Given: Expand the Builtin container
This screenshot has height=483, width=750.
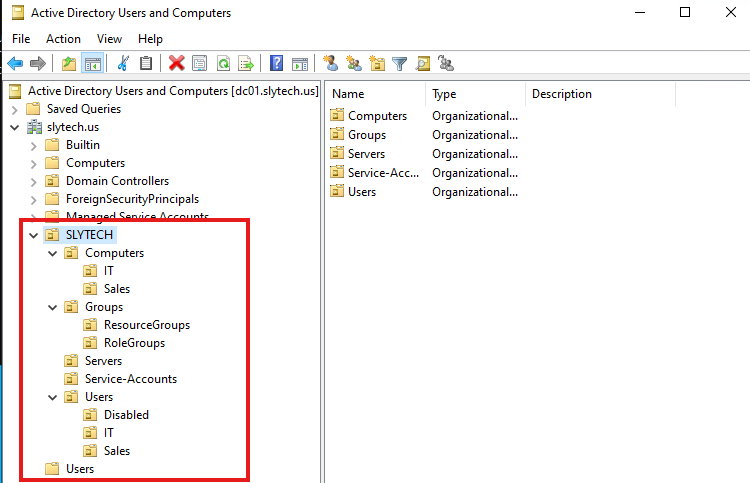Looking at the screenshot, I should pyautogui.click(x=34, y=145).
